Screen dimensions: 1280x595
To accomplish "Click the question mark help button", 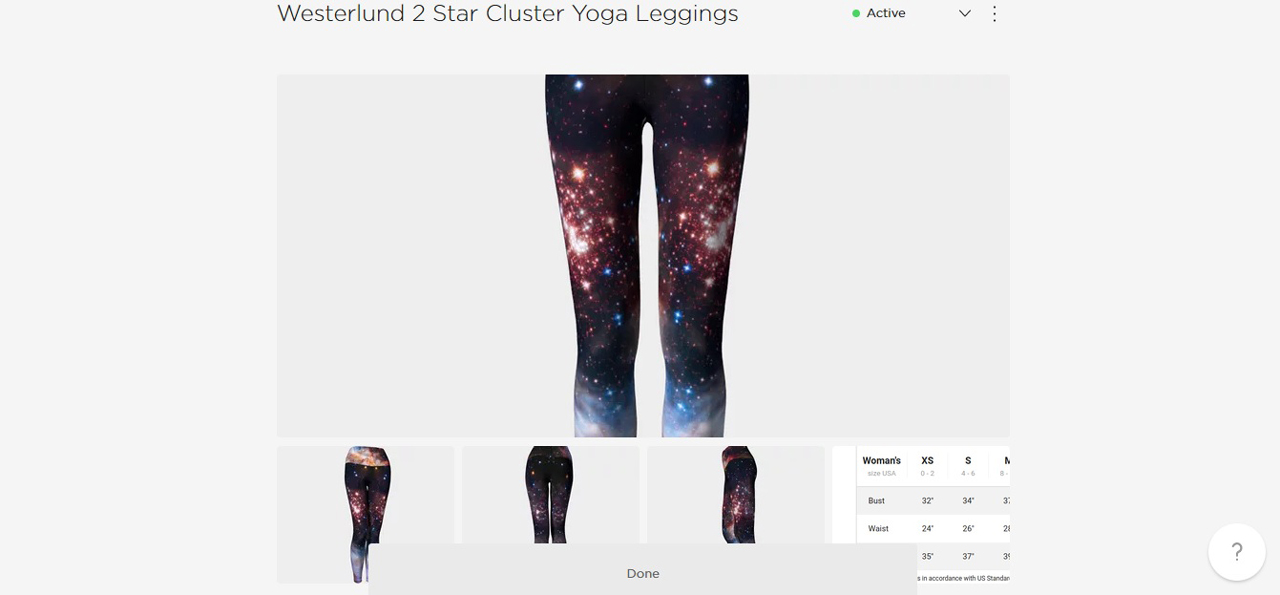I will [x=1237, y=552].
